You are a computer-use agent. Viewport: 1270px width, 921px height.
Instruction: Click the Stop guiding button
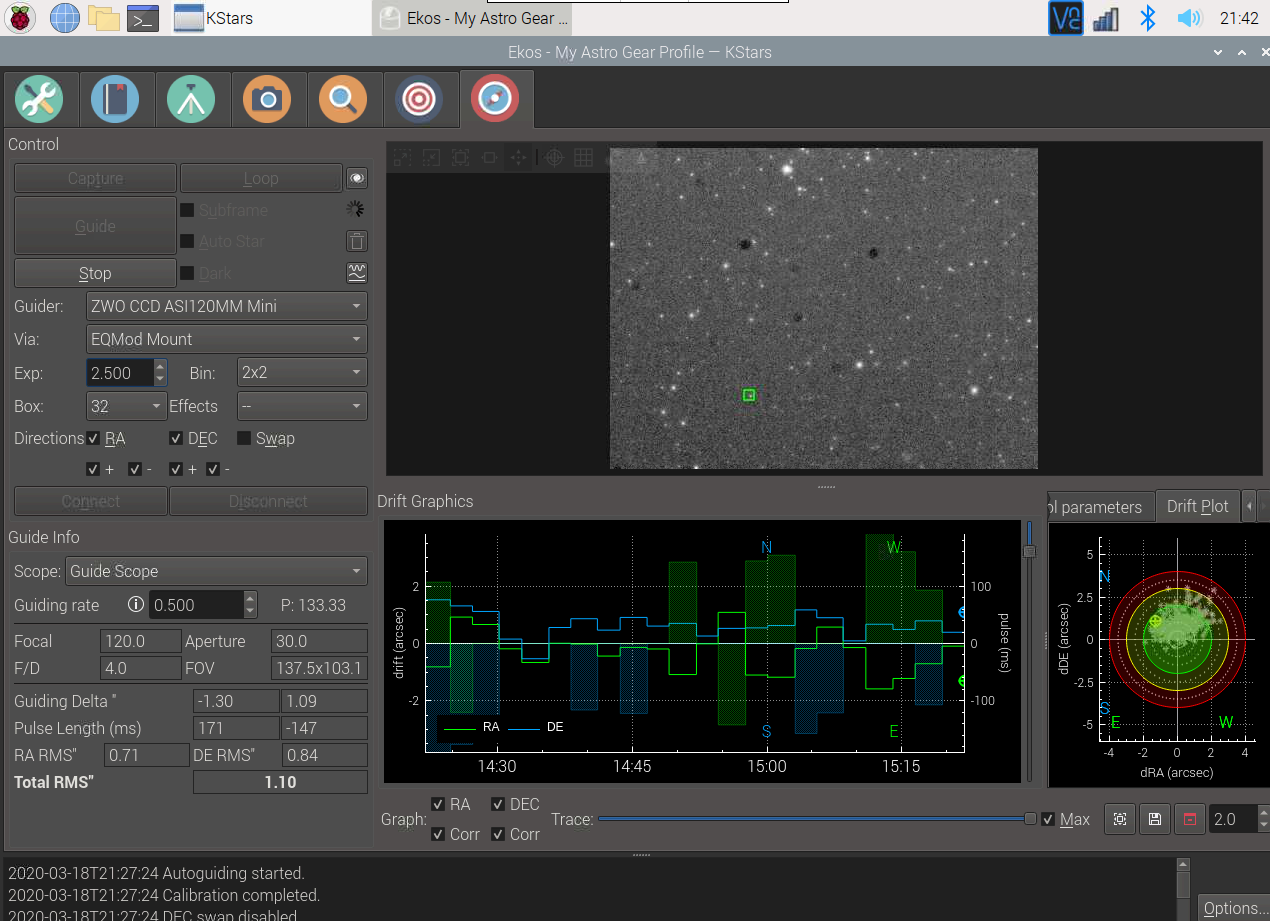(95, 273)
